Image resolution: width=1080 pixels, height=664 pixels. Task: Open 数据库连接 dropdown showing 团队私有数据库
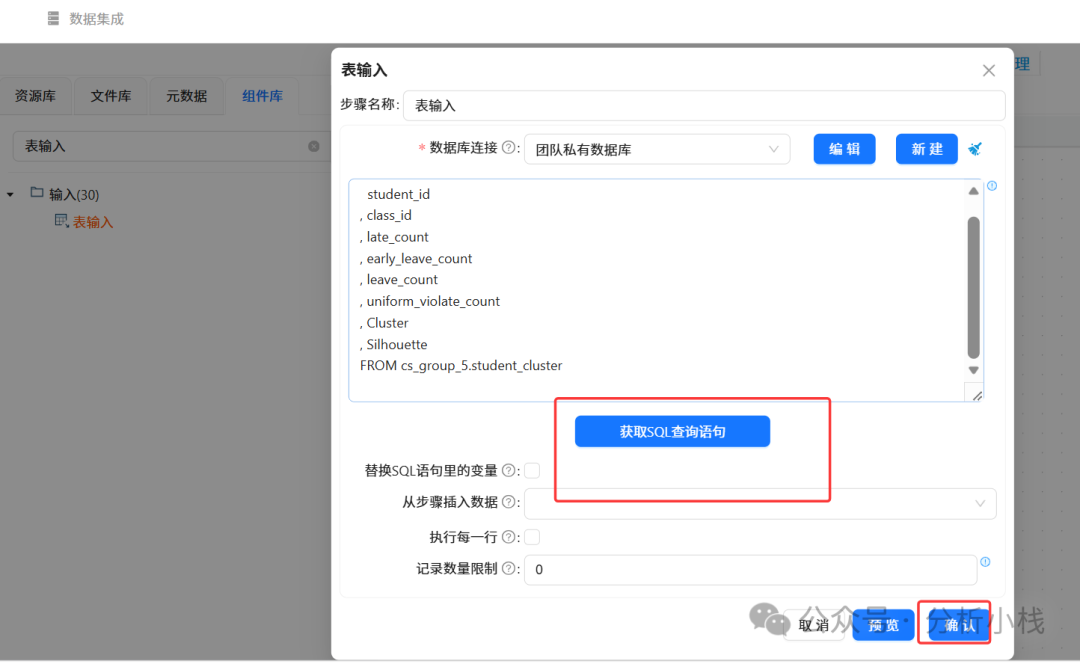(x=657, y=149)
